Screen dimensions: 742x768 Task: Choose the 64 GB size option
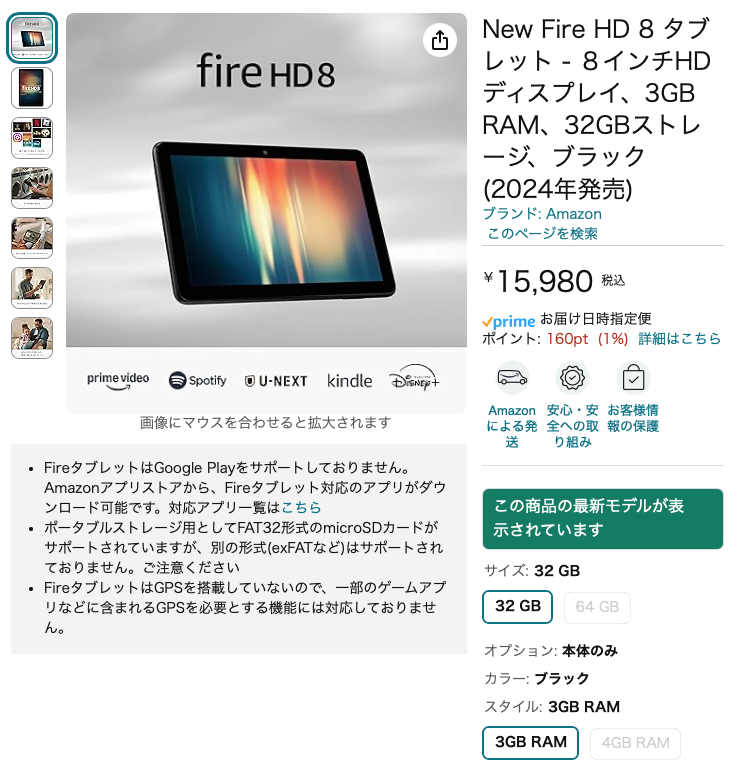point(597,607)
